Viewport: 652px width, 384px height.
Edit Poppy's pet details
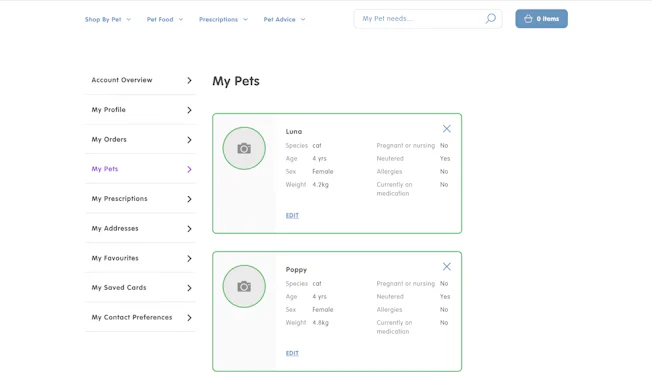pos(292,353)
